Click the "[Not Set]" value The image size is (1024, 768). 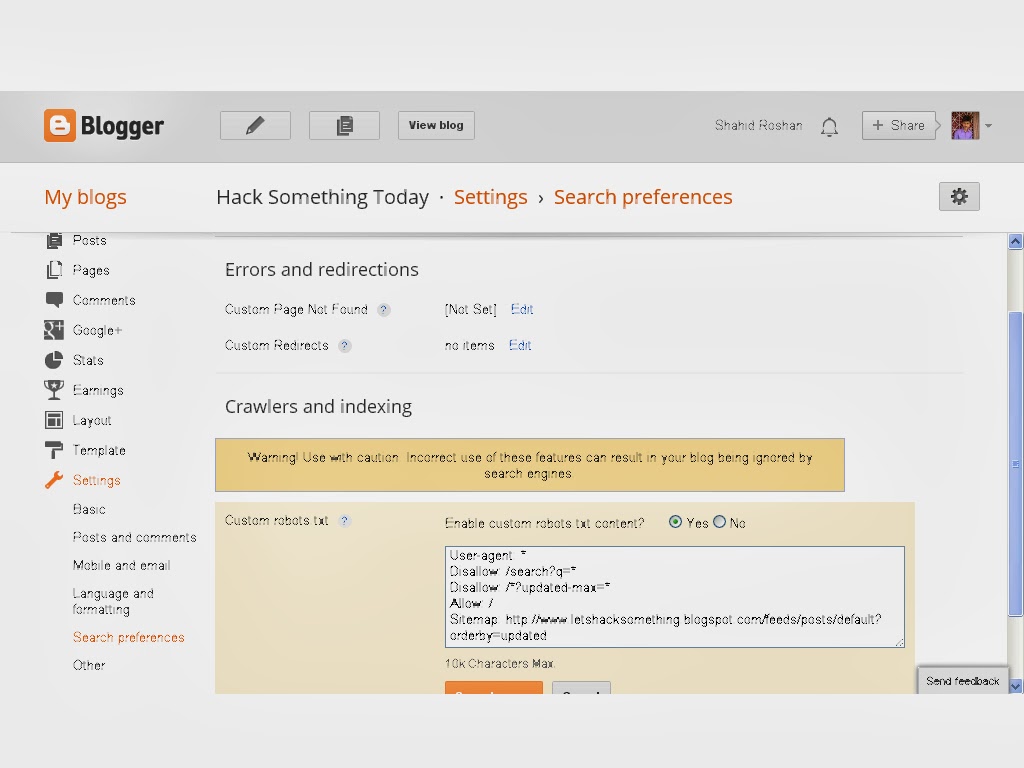(x=470, y=310)
